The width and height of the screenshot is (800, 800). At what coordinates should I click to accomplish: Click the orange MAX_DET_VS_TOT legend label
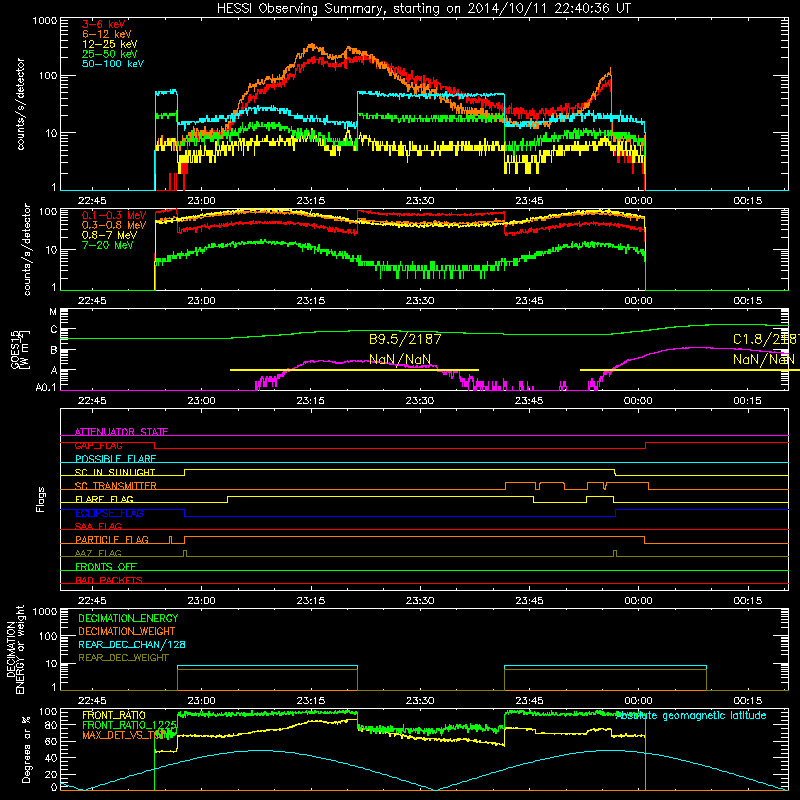pyautogui.click(x=124, y=735)
